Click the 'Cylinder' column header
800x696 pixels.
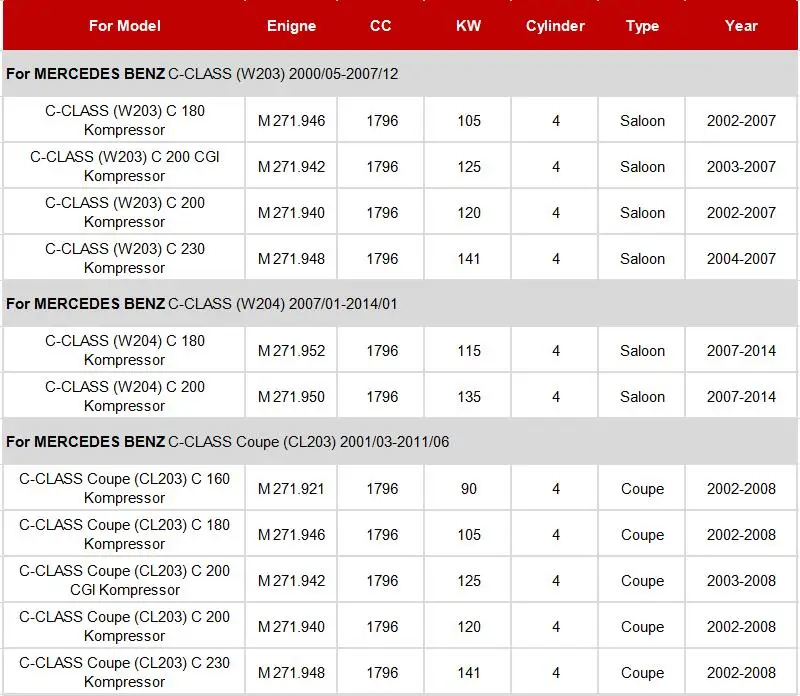point(555,26)
